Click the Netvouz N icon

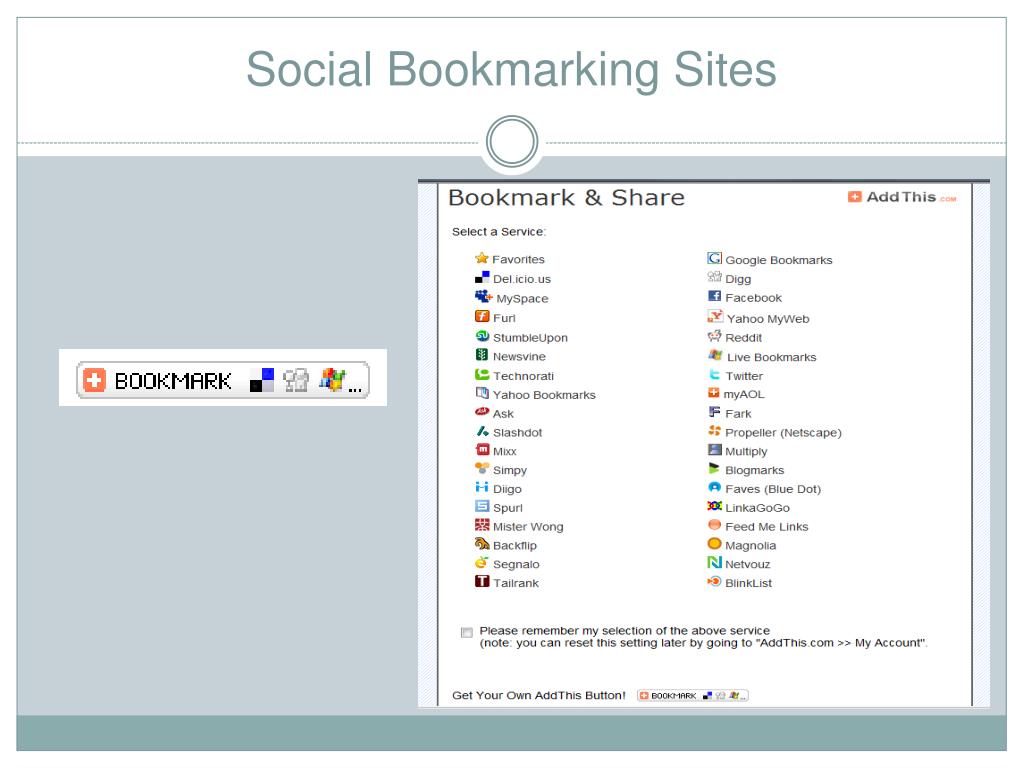(714, 562)
